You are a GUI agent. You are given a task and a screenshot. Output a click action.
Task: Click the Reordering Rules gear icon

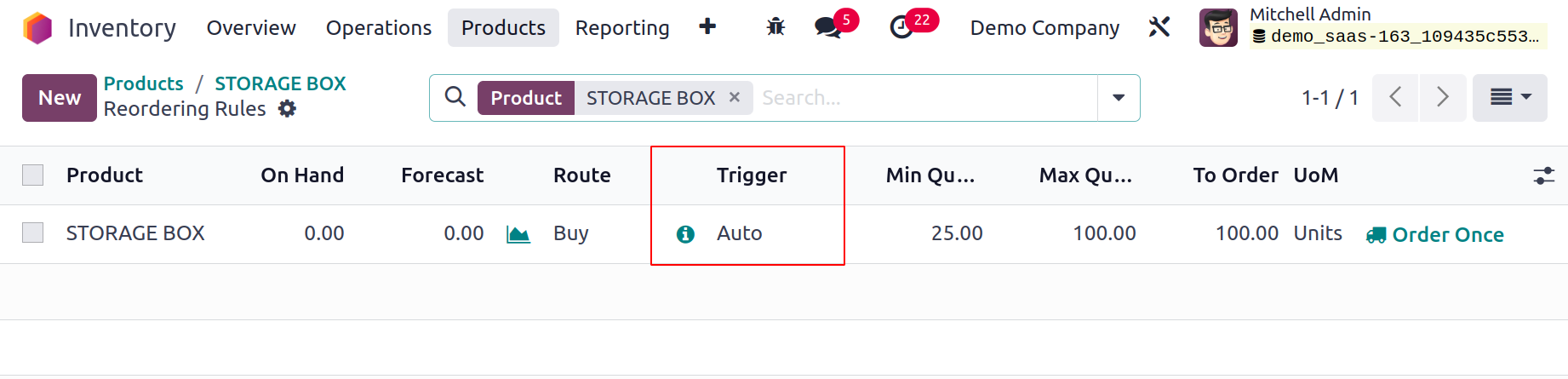(288, 109)
